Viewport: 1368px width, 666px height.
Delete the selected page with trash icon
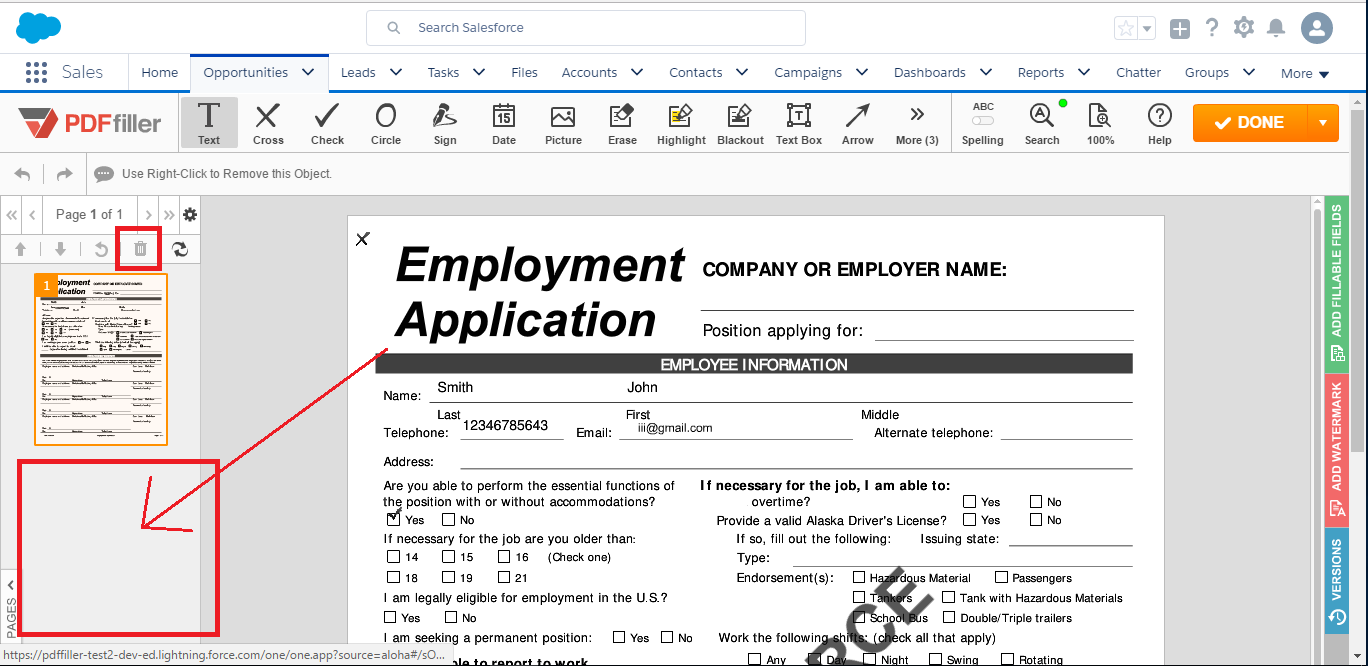click(140, 249)
